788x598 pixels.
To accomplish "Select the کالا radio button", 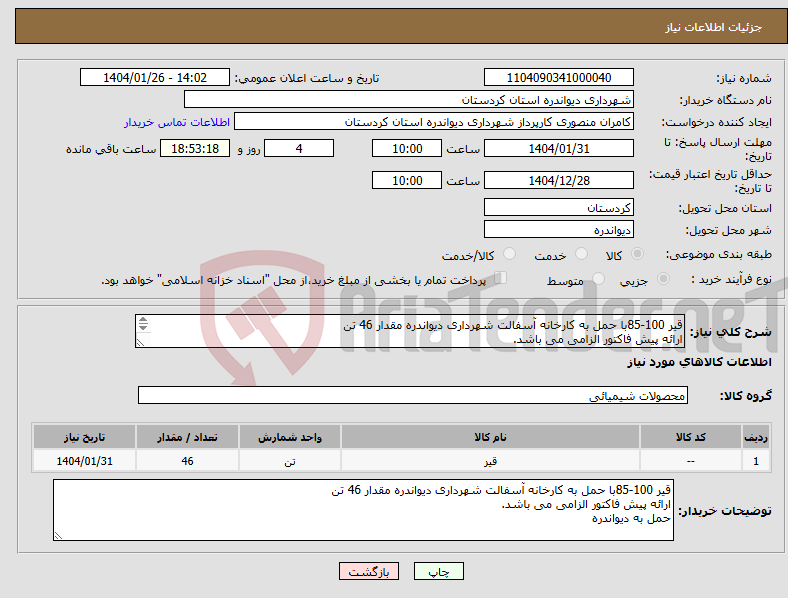I will pos(637,254).
